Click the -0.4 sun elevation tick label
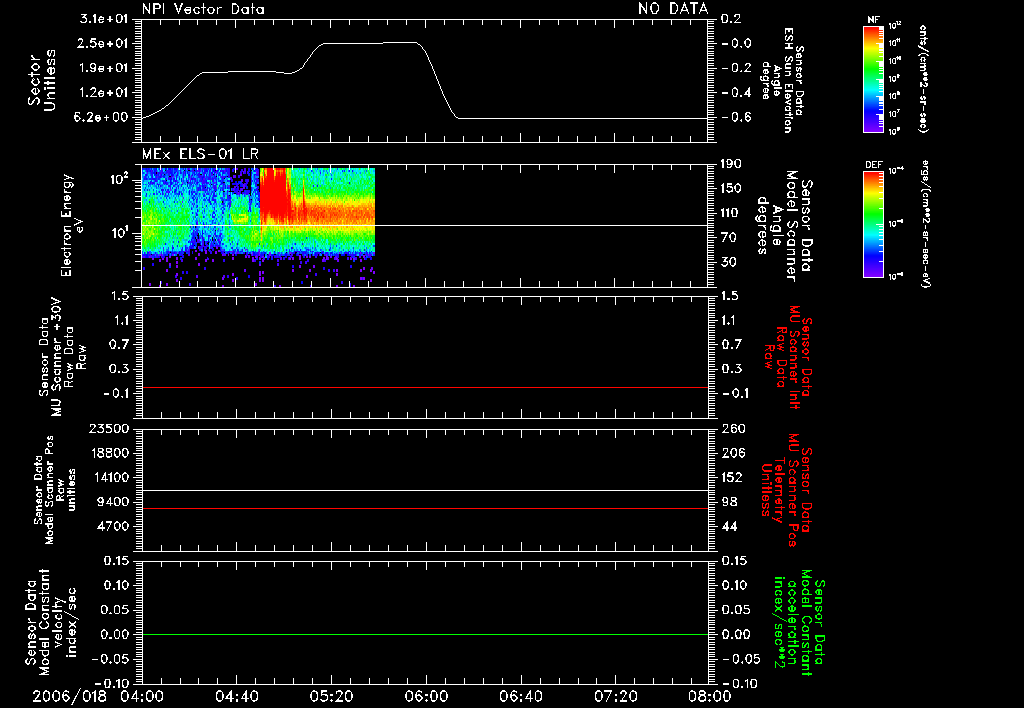This screenshot has width=1024, height=708. click(x=736, y=93)
